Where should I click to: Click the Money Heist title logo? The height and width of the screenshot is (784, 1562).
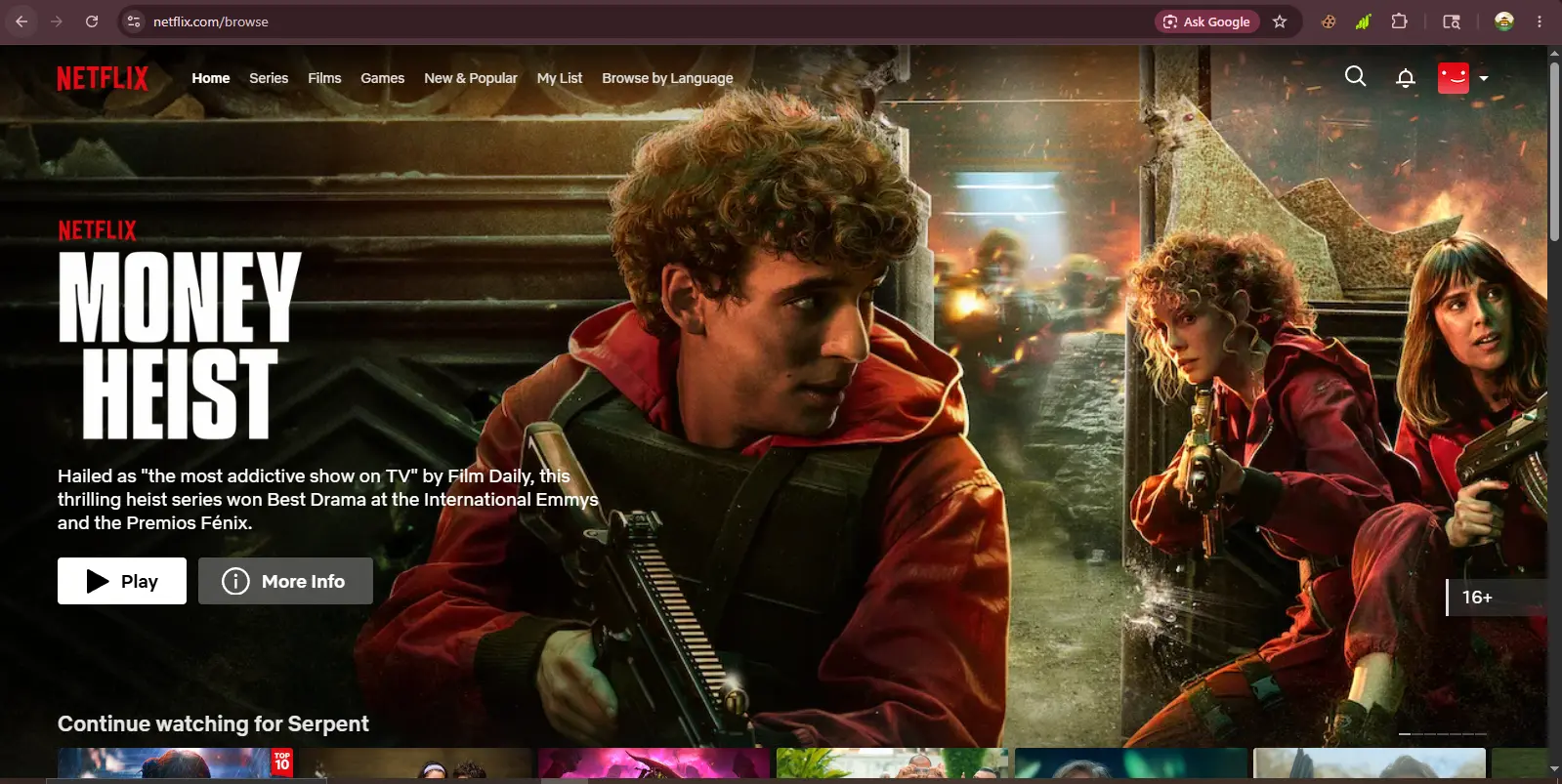[180, 345]
